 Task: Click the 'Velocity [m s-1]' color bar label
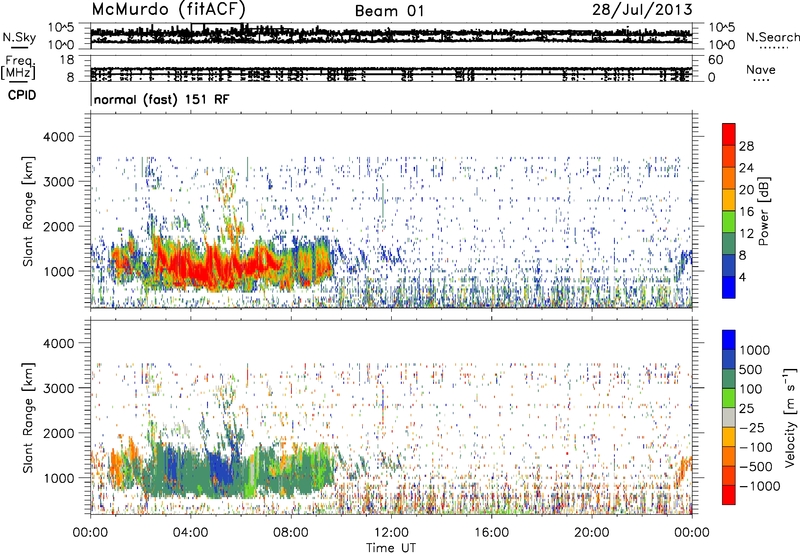tap(790, 417)
